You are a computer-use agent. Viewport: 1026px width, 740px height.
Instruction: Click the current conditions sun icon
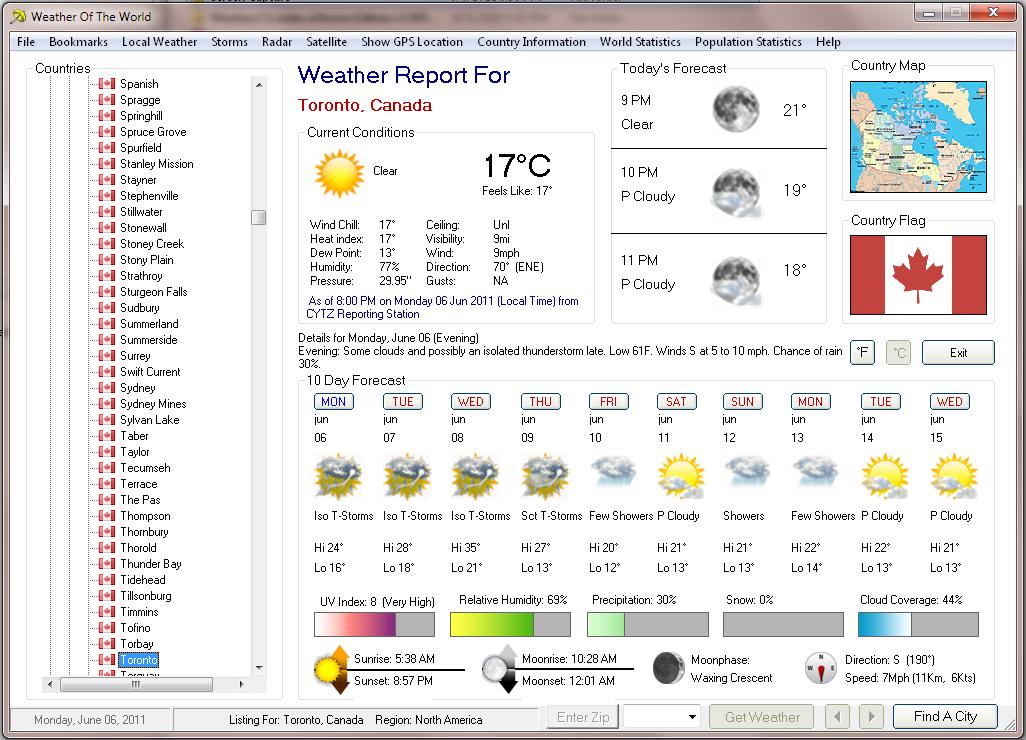tap(339, 173)
